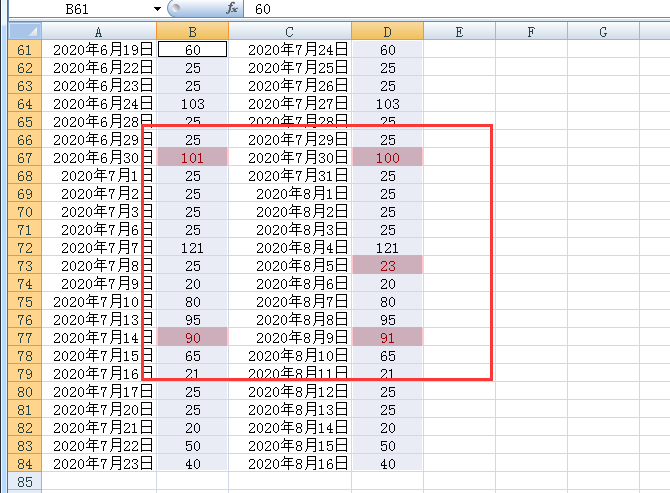Select row 85 header
The height and width of the screenshot is (493, 670).
tap(25, 481)
